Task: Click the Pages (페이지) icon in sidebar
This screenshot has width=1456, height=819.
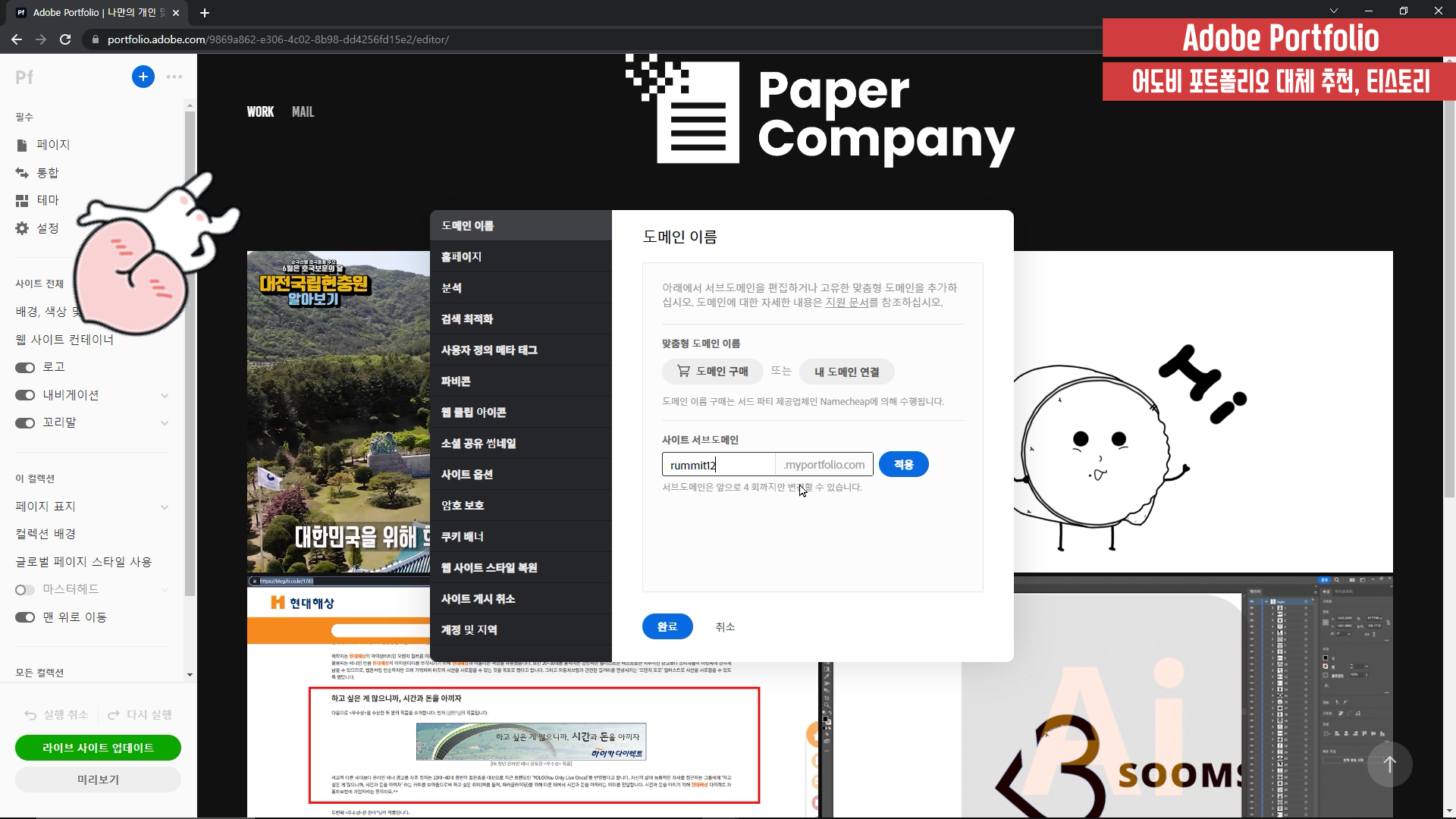Action: click(x=22, y=145)
